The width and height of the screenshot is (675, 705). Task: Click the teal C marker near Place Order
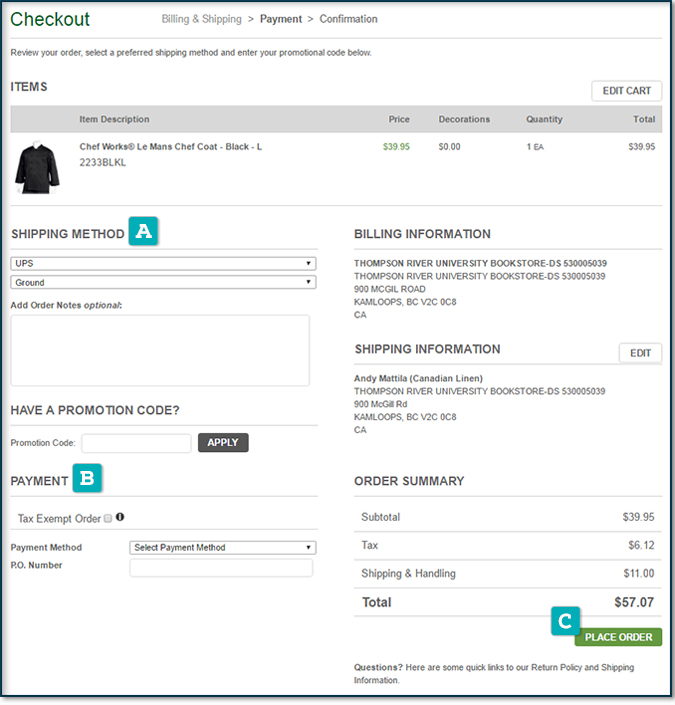click(565, 622)
